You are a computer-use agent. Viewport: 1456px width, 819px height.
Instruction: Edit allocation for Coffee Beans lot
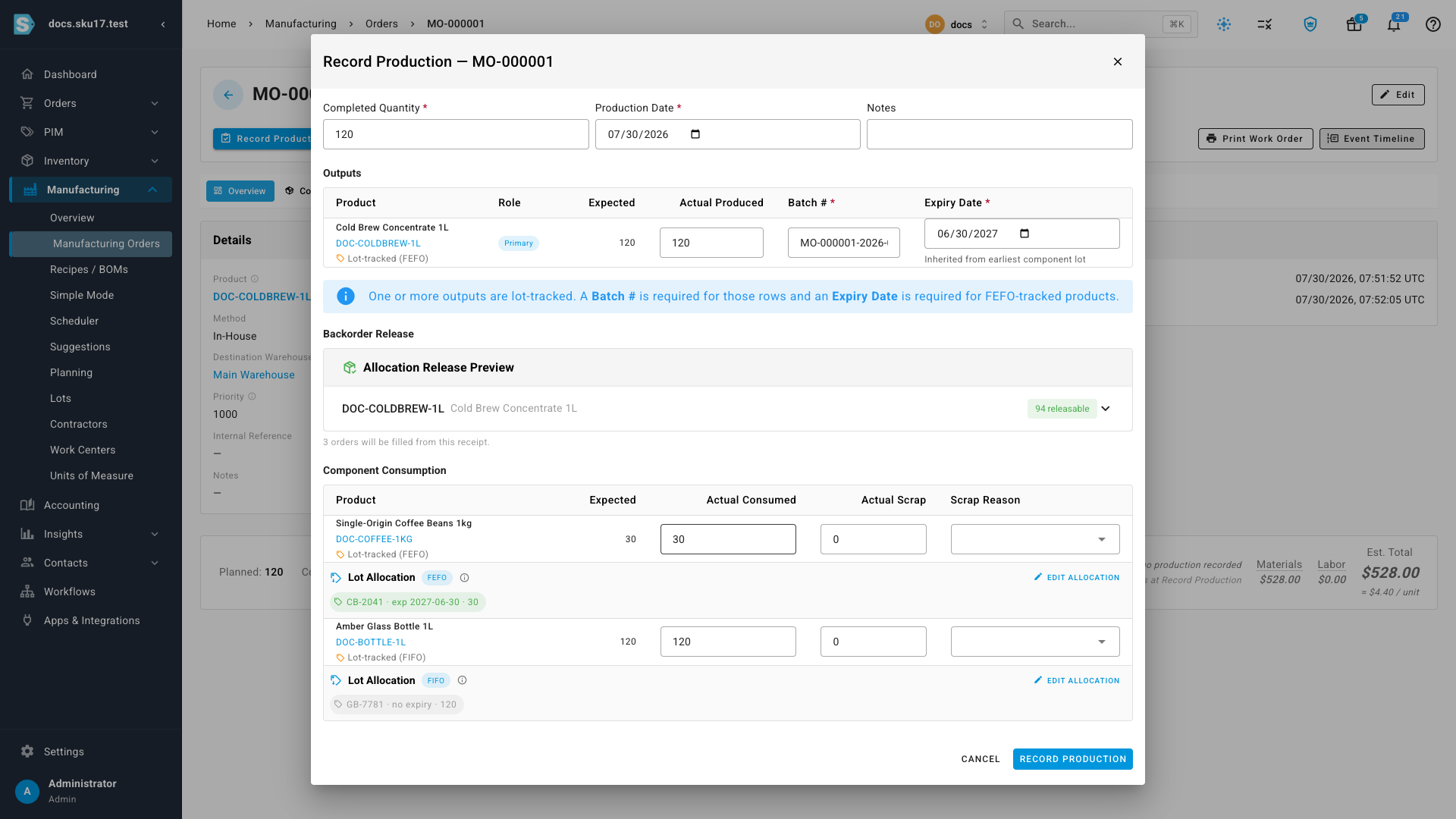(1077, 578)
